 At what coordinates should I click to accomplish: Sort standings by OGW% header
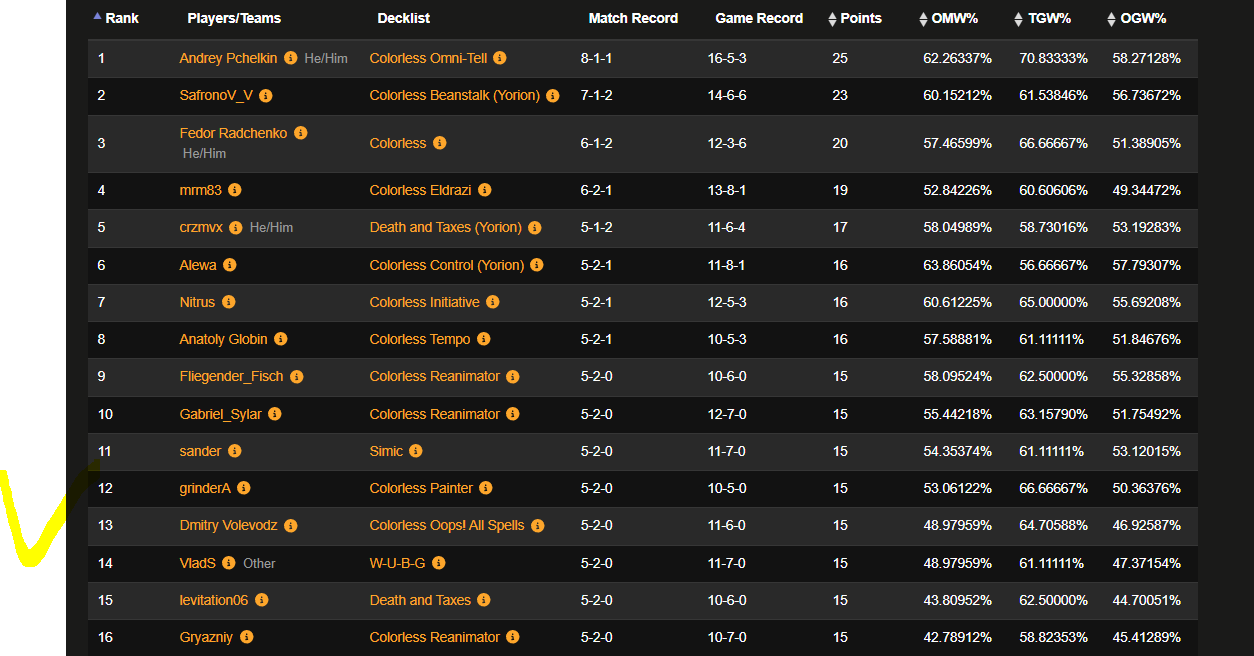tap(1136, 18)
